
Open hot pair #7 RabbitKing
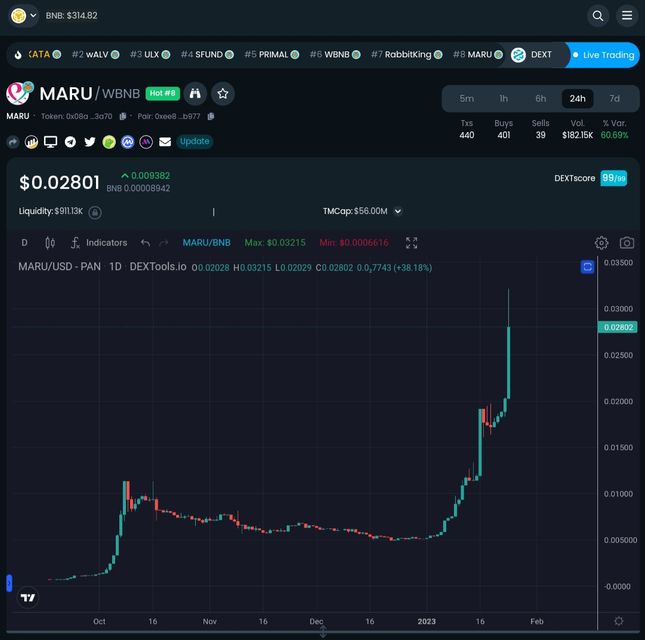point(406,55)
